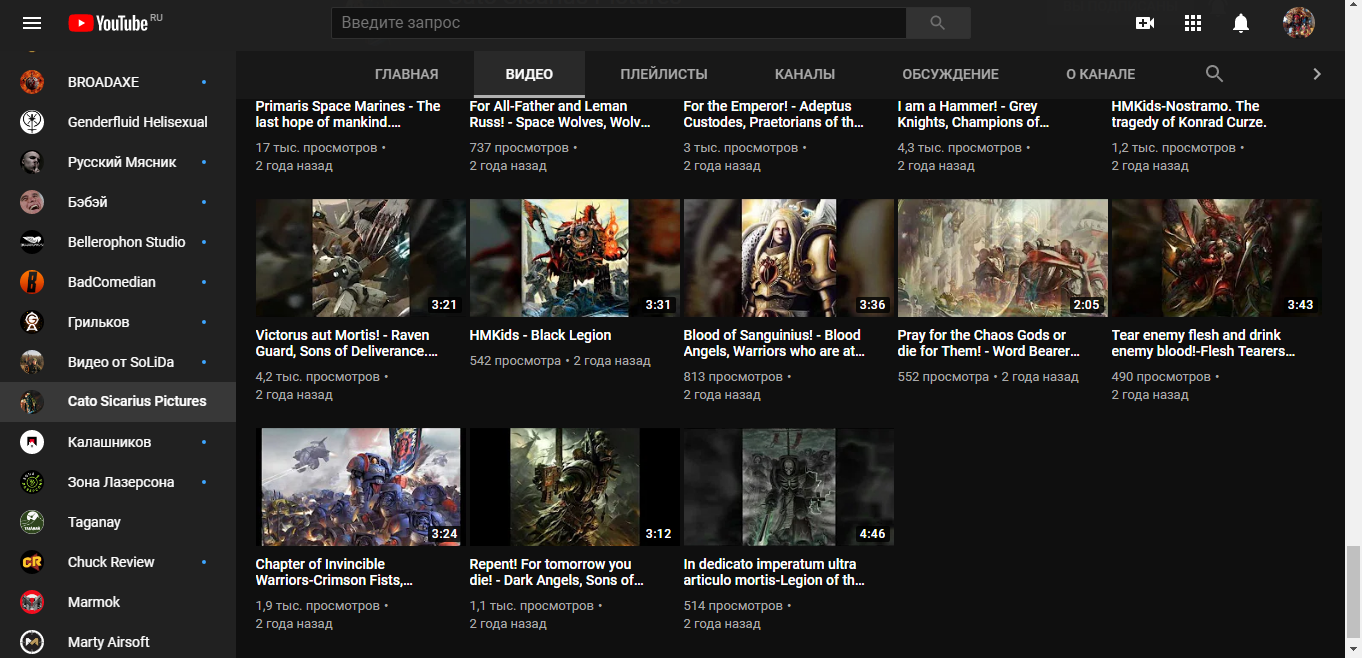Image resolution: width=1362 pixels, height=658 pixels.
Task: Click the Введите запрос search field
Action: (618, 23)
